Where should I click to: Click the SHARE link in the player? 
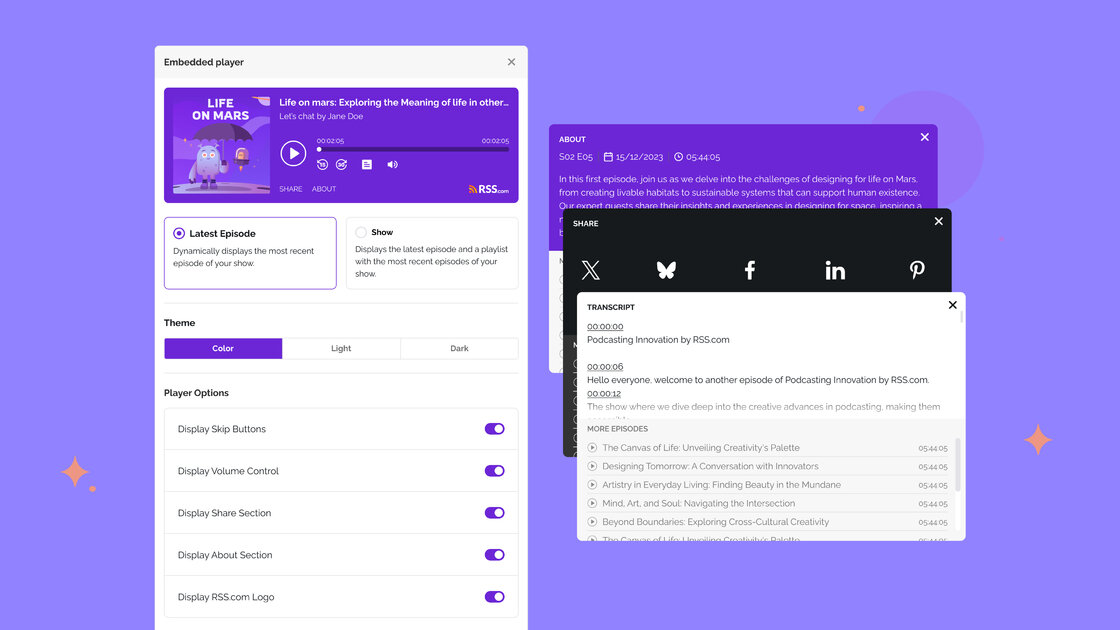(x=291, y=189)
